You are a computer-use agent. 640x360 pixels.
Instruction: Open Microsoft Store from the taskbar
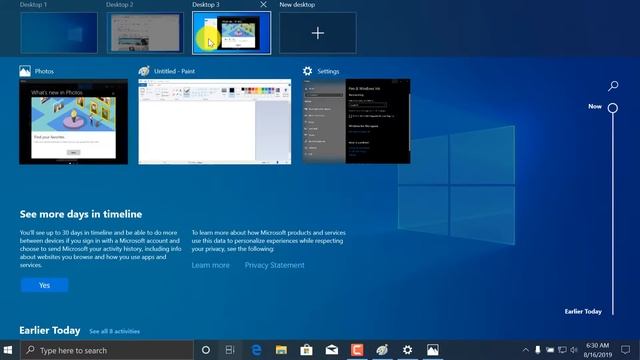tap(307, 350)
